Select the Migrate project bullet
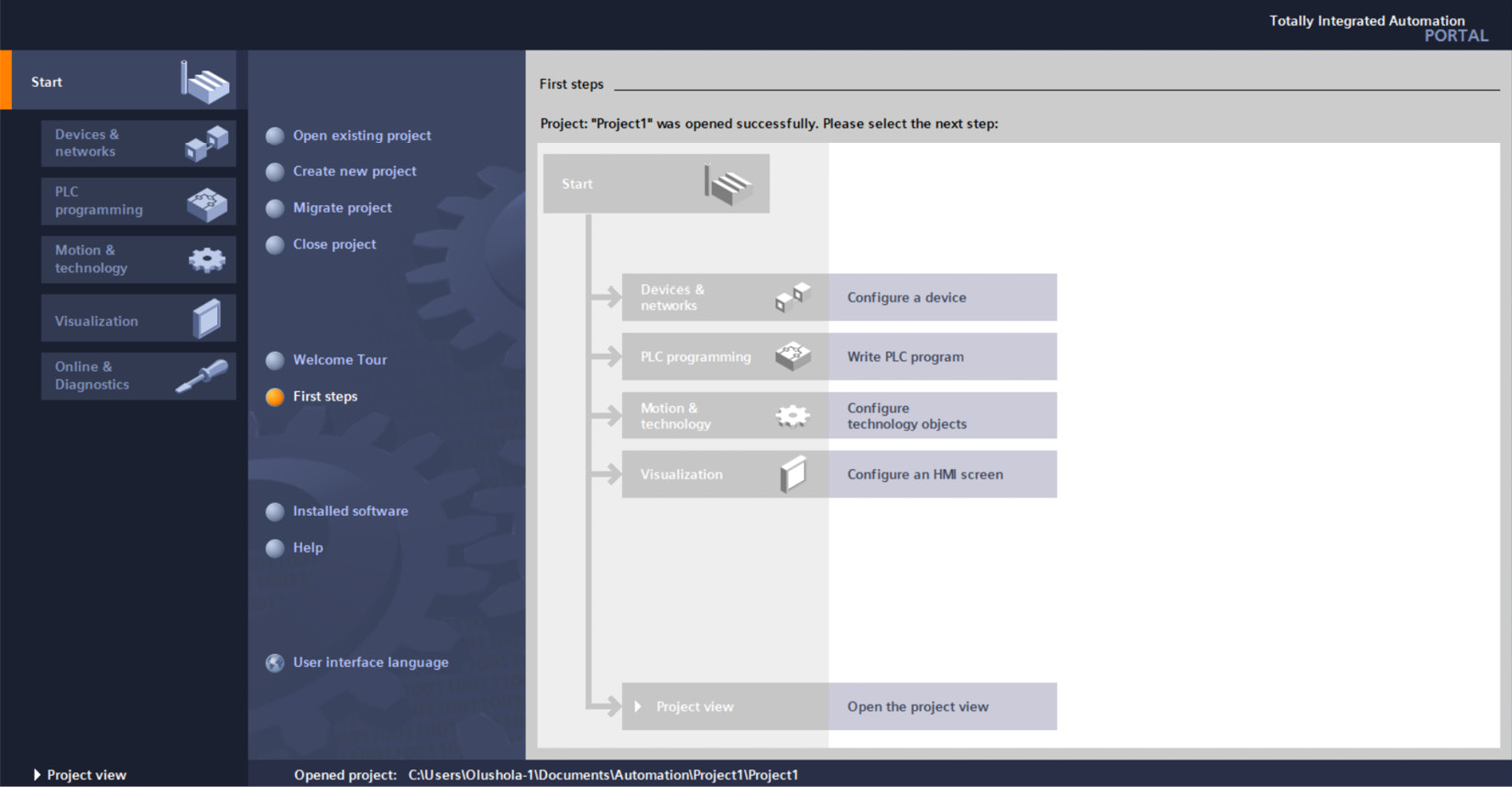Screen dimensions: 1512x787 click(x=275, y=208)
